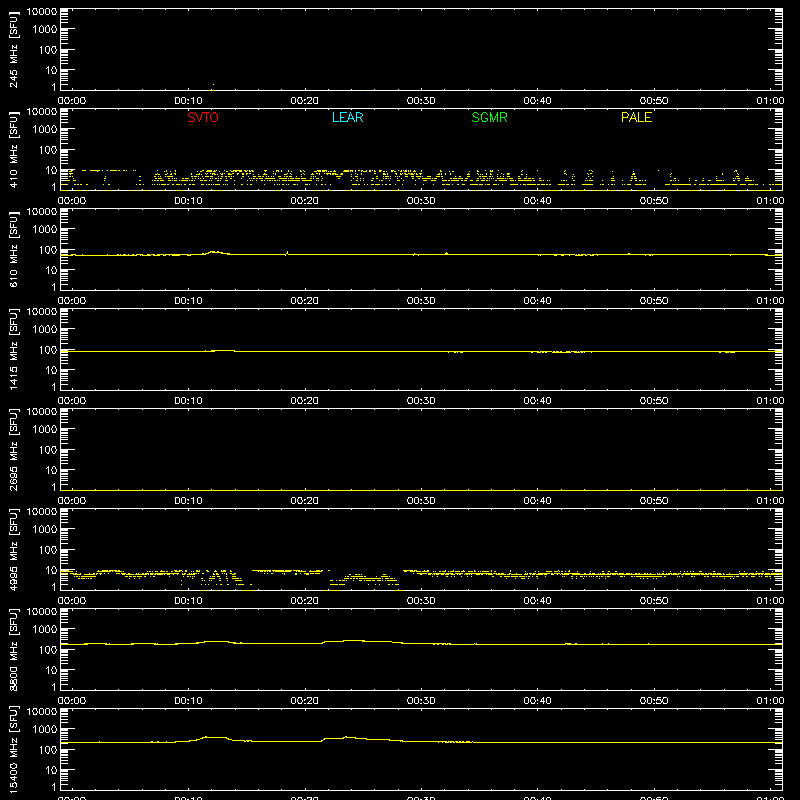The height and width of the screenshot is (800, 800).
Task: Click the red SVTO station label
Action: click(x=203, y=117)
